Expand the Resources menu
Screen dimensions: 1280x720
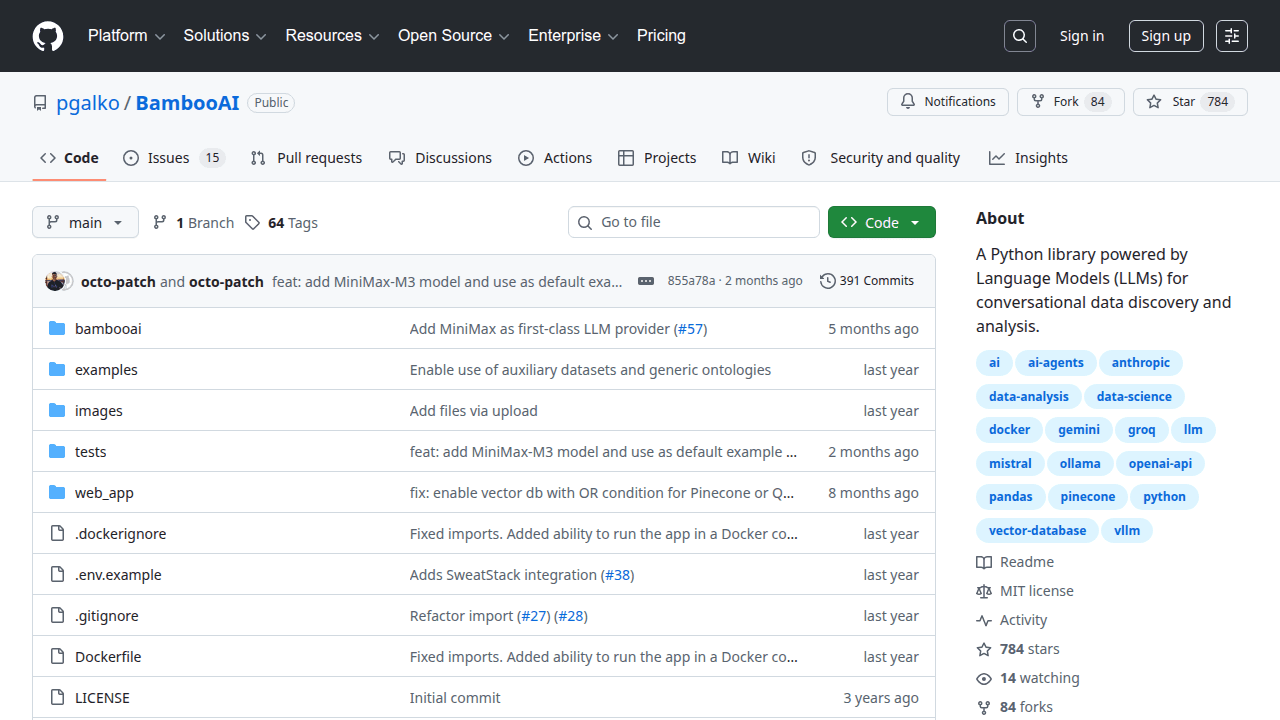click(332, 36)
